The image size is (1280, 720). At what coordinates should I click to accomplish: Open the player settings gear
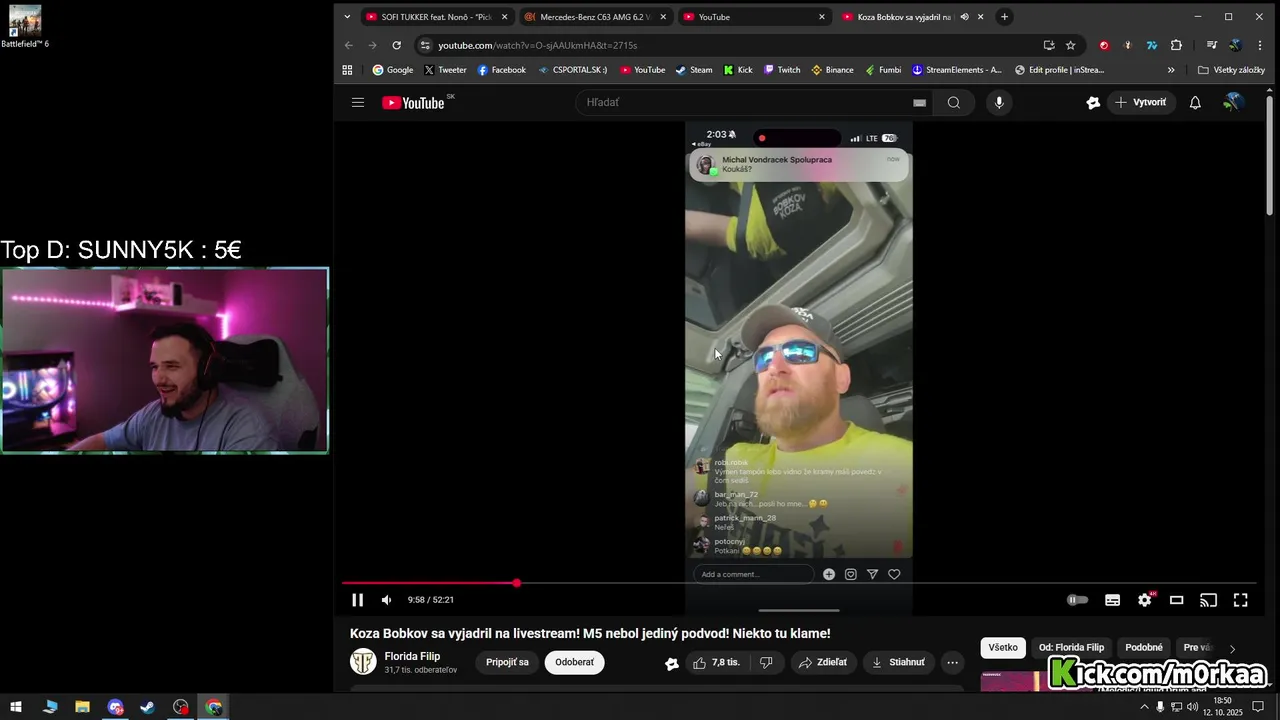[1145, 600]
